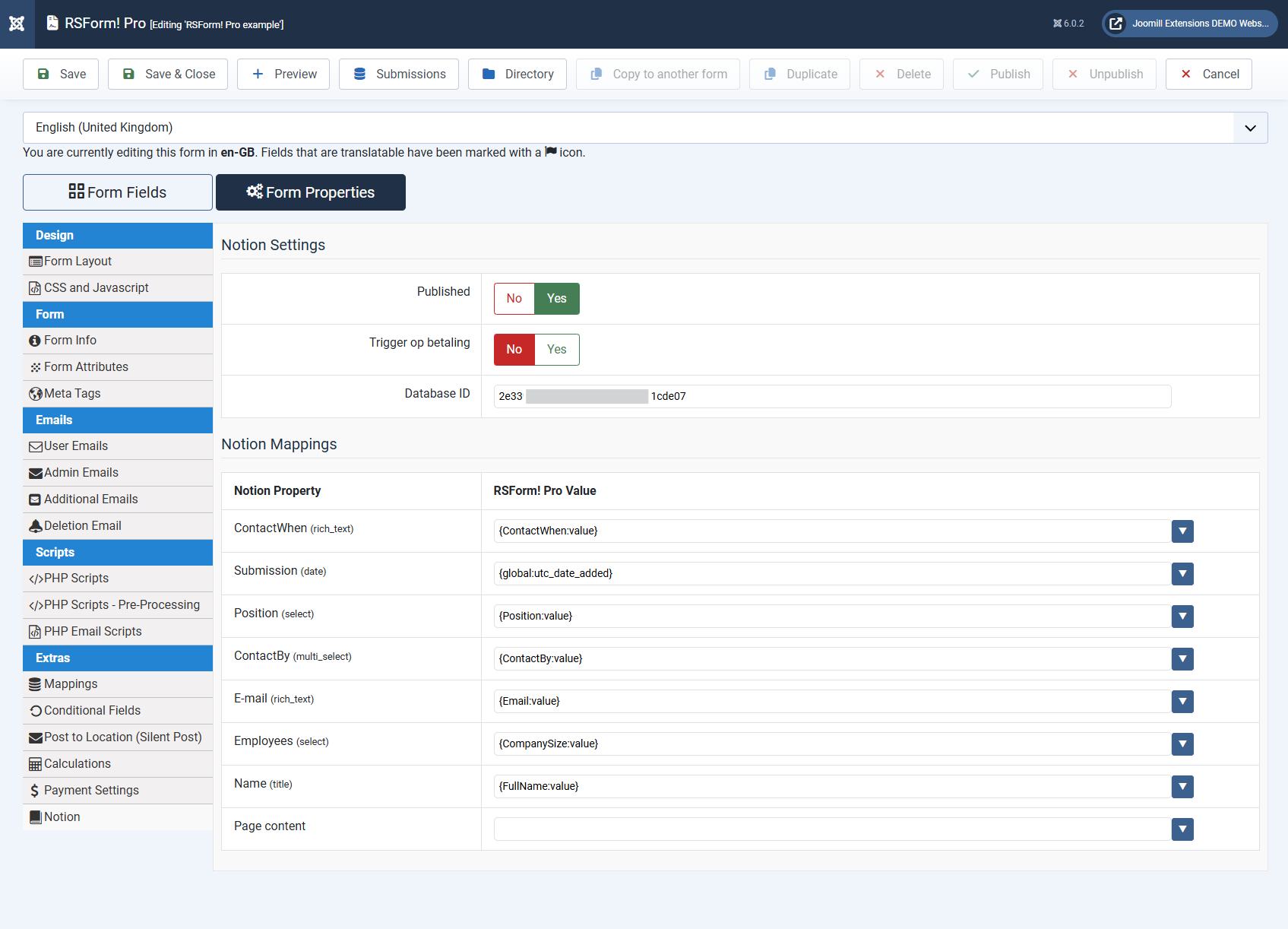
Task: Enable Trigger op betaling with Yes
Action: pos(556,350)
